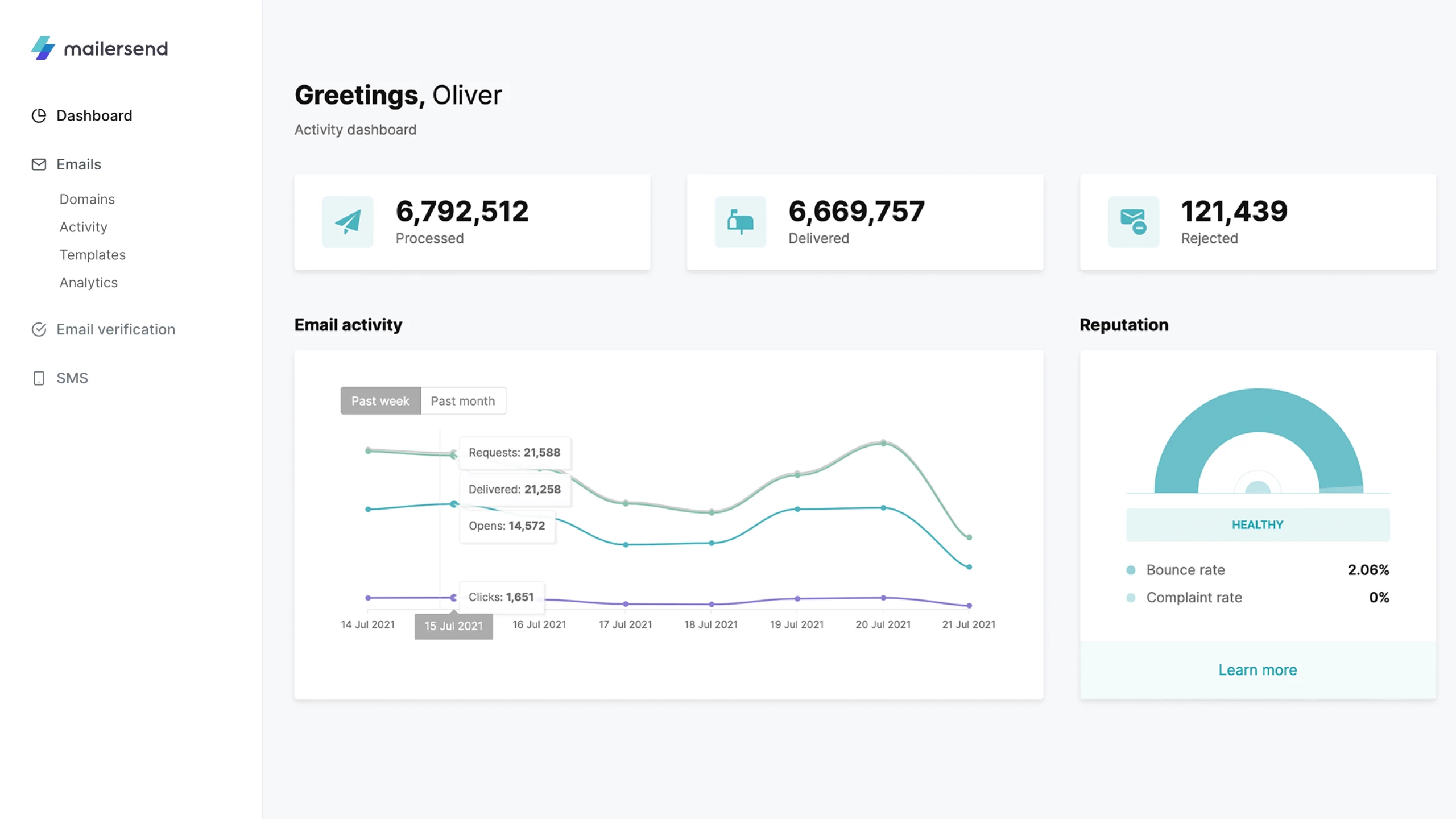This screenshot has width=1456, height=819.
Task: Click the Emails envelope icon
Action: point(39,164)
